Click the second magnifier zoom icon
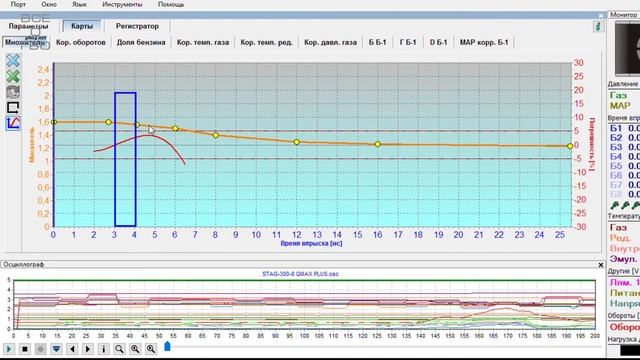The image size is (640, 360). pyautogui.click(x=135, y=349)
